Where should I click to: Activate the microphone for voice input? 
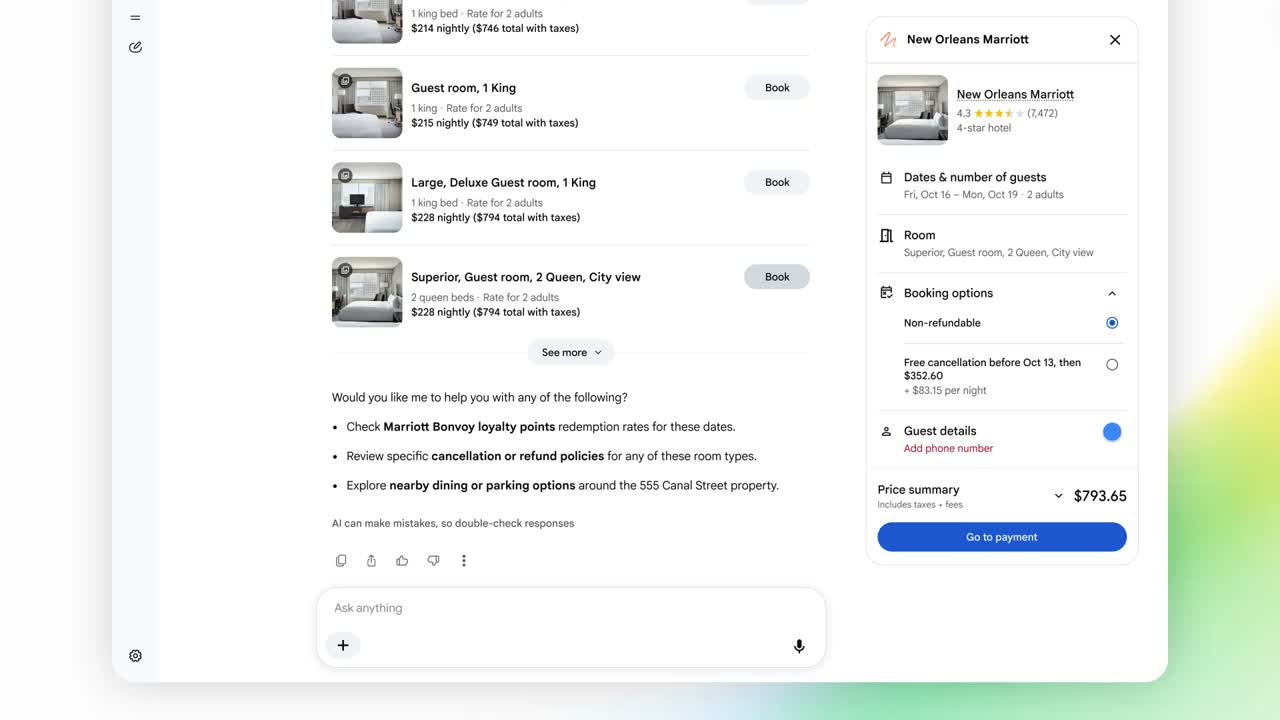pos(799,646)
